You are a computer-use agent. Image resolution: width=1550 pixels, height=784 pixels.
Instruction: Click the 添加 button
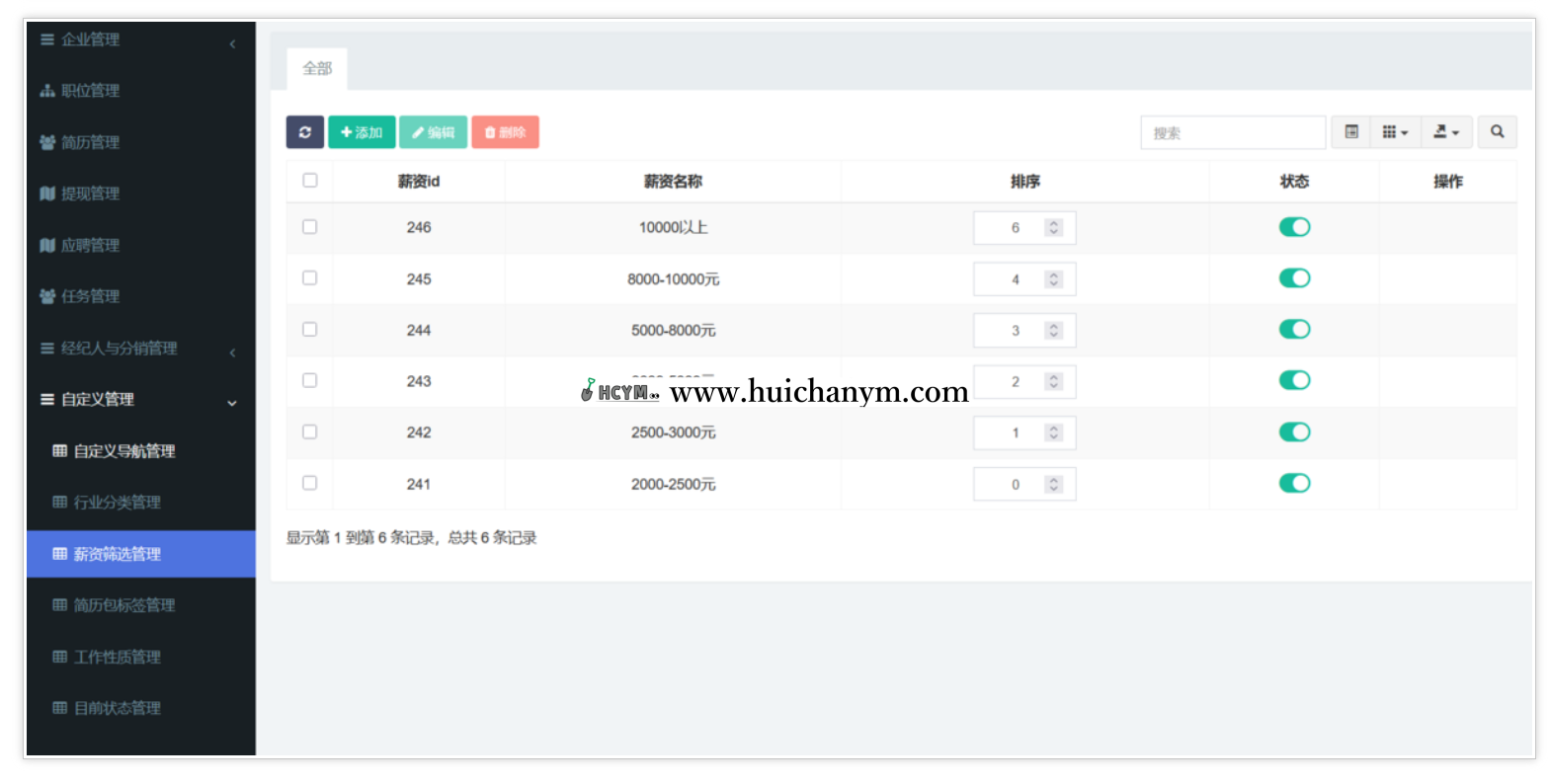tap(362, 132)
